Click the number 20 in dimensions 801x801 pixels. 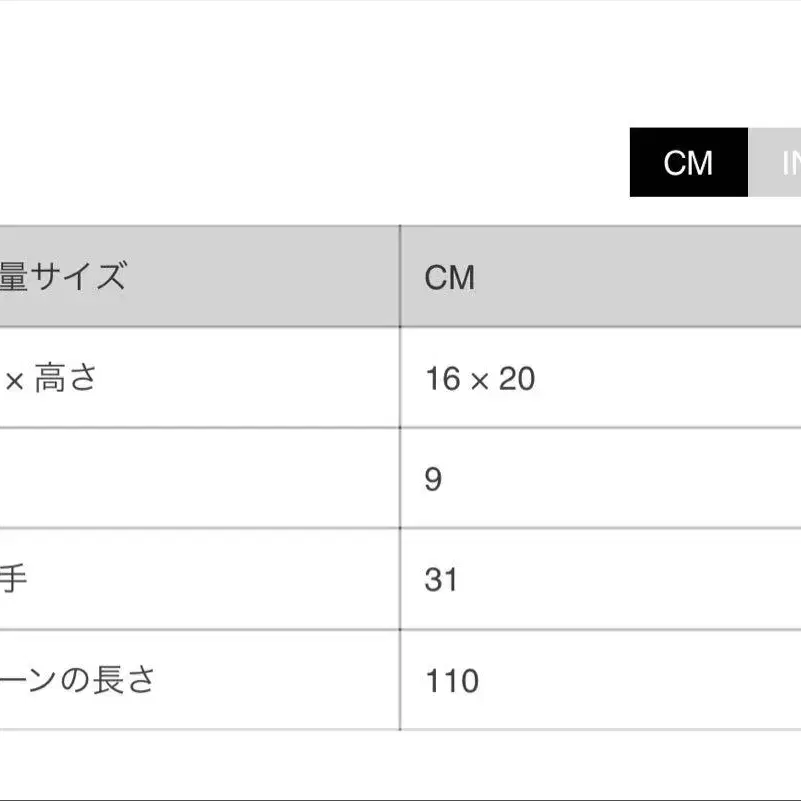(x=517, y=379)
